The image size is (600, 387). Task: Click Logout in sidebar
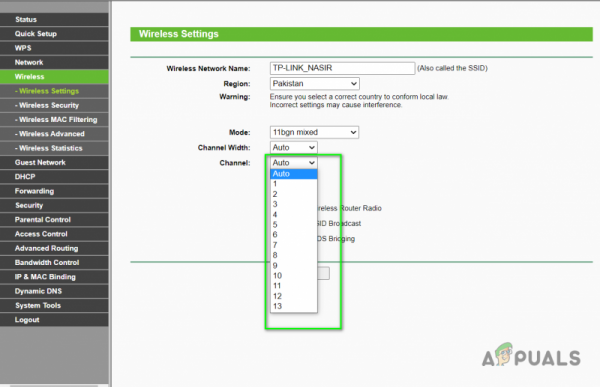54,320
